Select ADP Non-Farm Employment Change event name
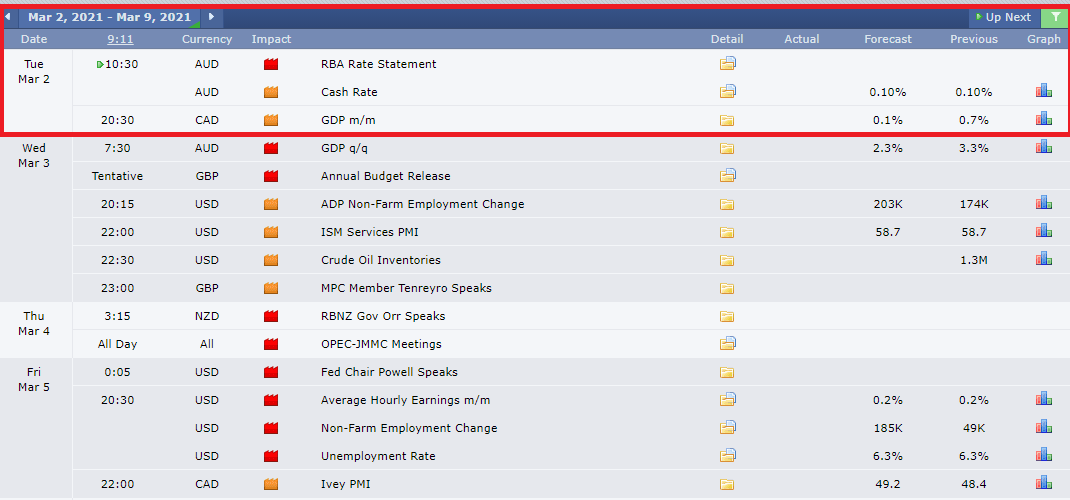Image resolution: width=1070 pixels, height=500 pixels. [422, 204]
